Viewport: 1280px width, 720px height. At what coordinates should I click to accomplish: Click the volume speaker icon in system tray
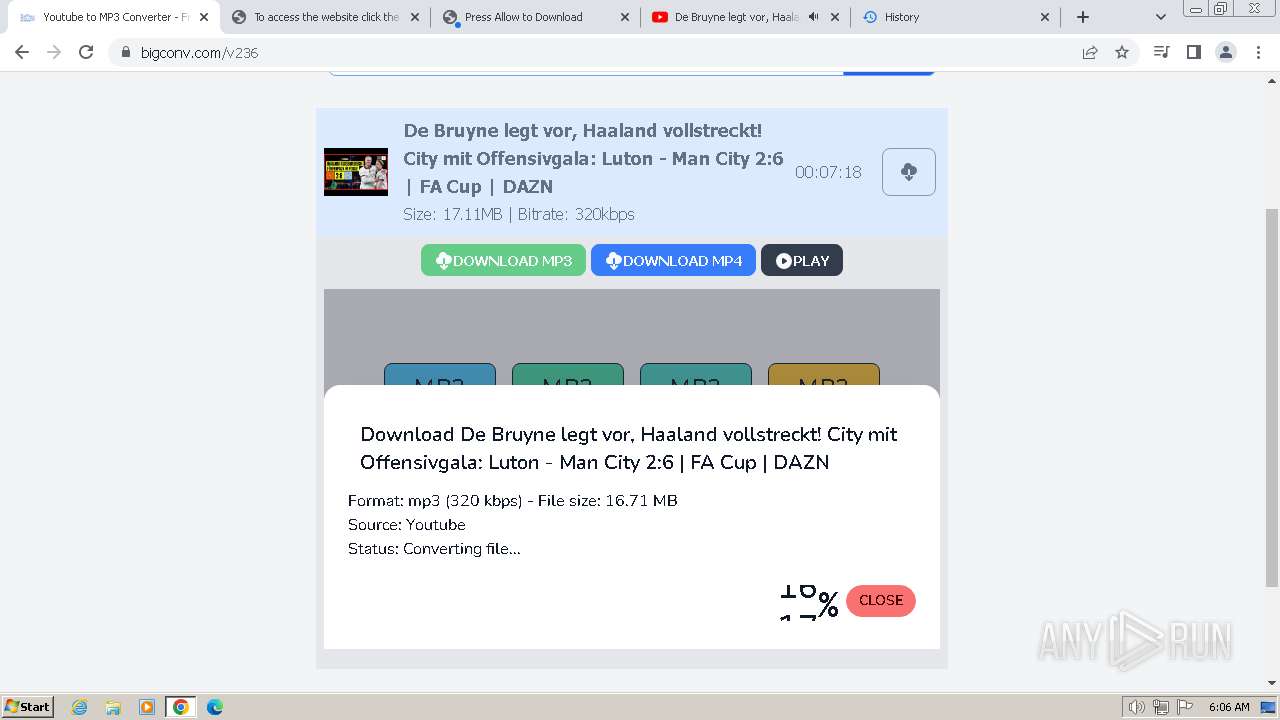[x=1137, y=707]
